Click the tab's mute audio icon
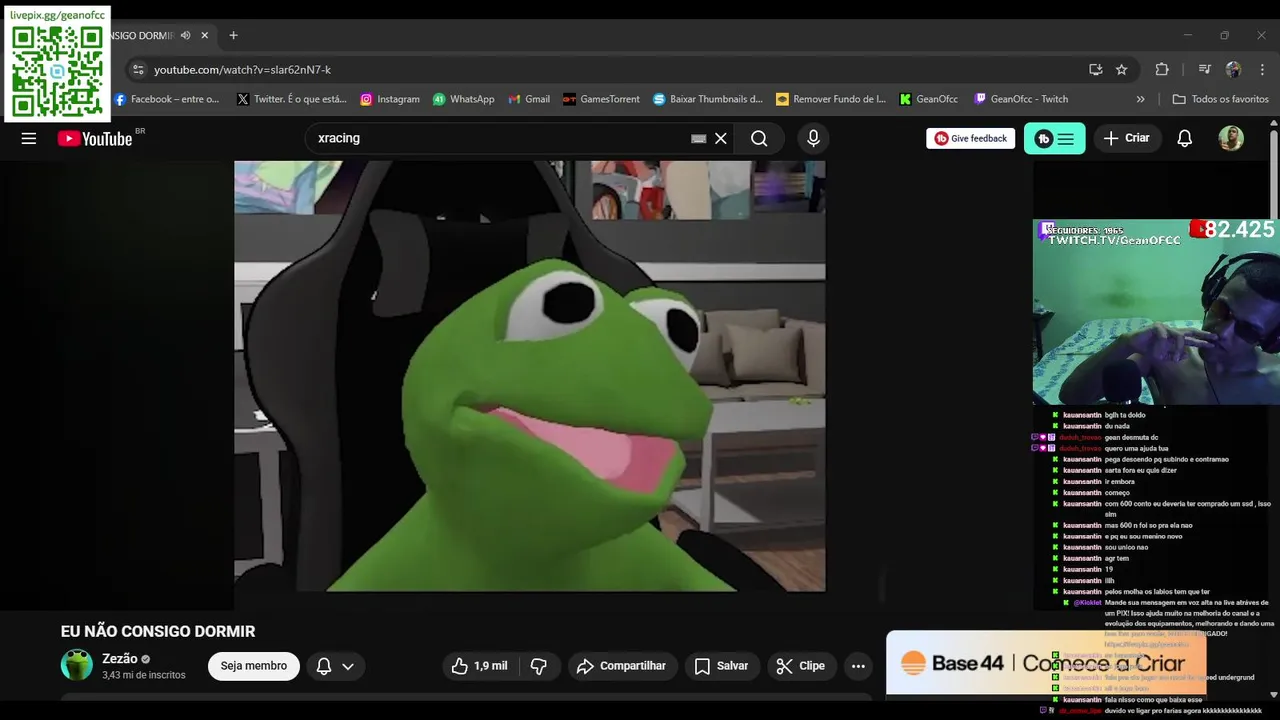Screen dimensions: 1280x720 (185, 35)
